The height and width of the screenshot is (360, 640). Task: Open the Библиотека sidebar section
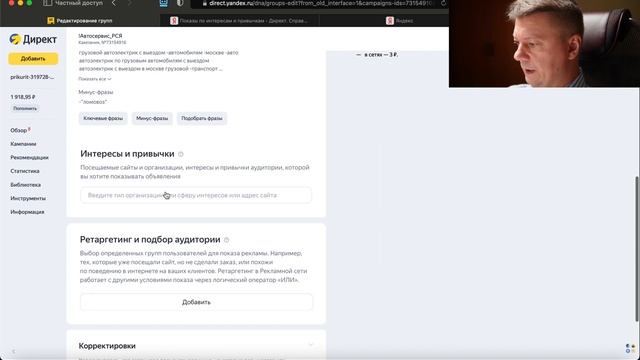tap(25, 185)
